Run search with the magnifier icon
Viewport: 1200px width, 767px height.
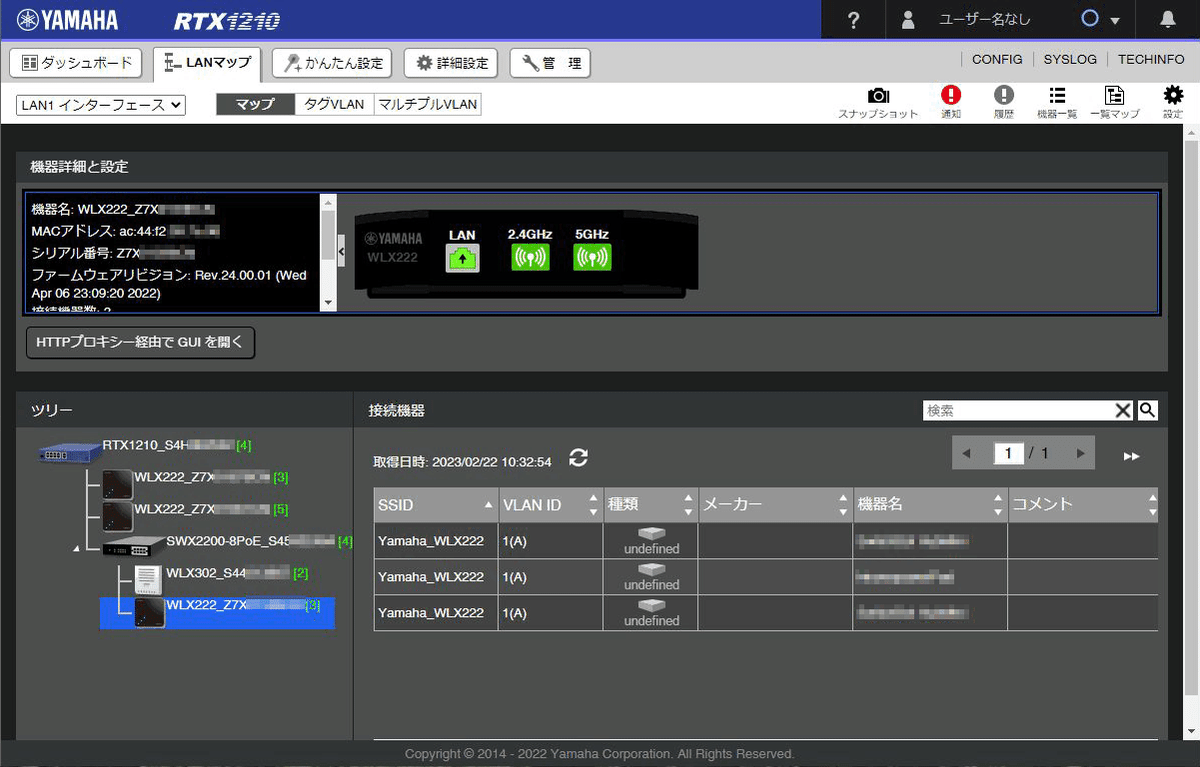pyautogui.click(x=1147, y=410)
